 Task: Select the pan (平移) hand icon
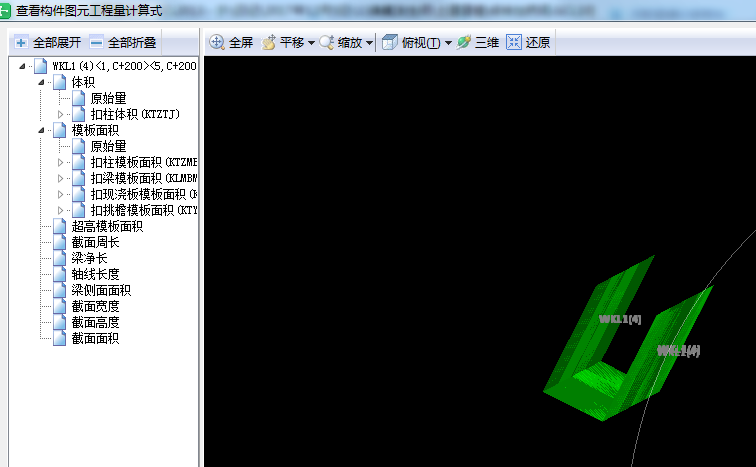[269, 42]
